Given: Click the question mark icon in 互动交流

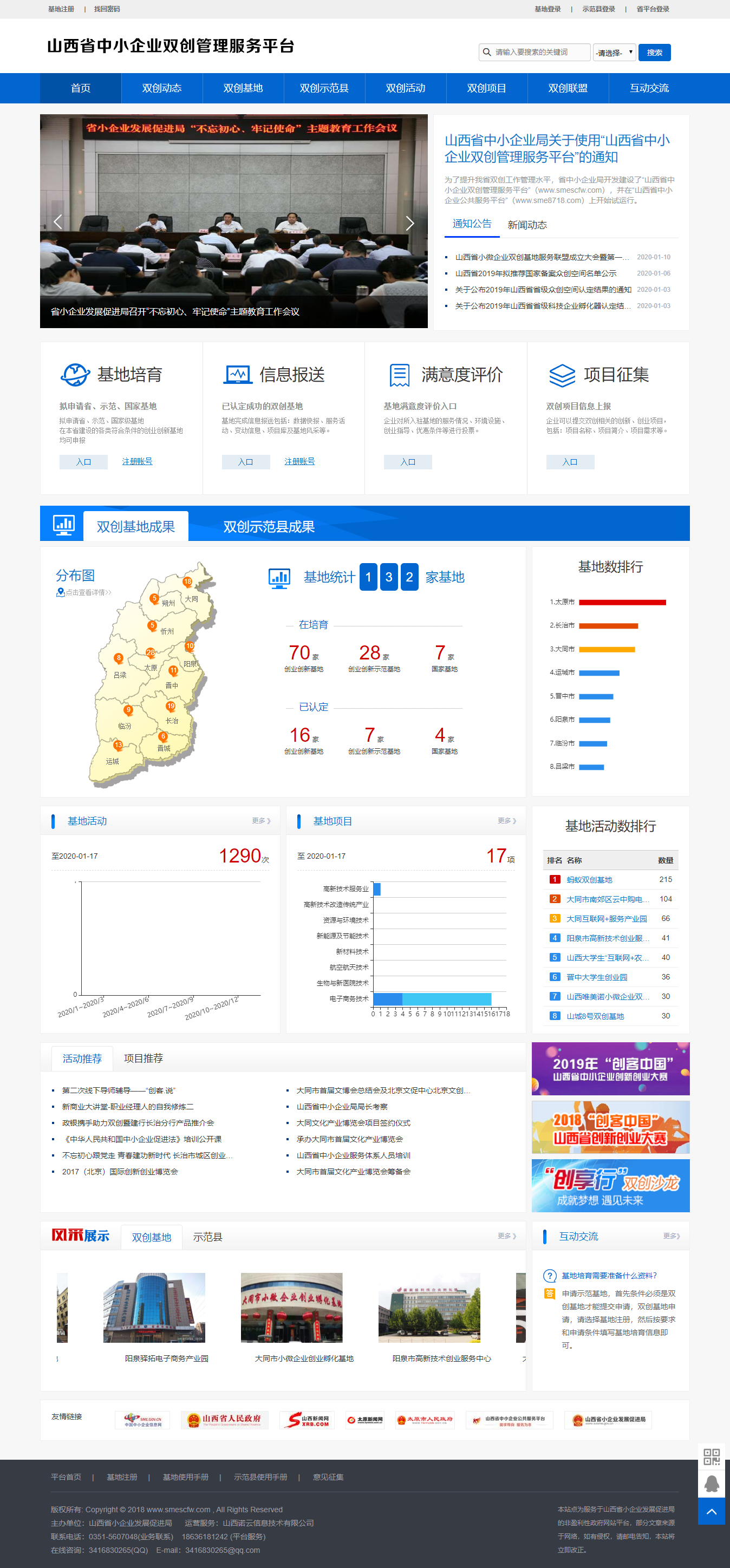Looking at the screenshot, I should (x=550, y=1275).
